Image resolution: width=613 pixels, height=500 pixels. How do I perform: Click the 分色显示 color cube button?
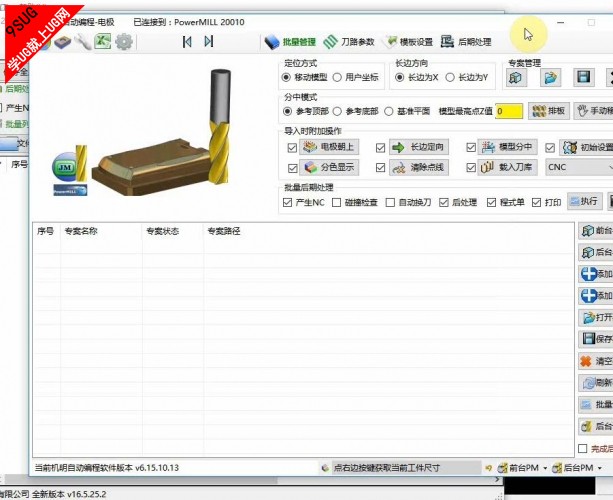(x=329, y=167)
